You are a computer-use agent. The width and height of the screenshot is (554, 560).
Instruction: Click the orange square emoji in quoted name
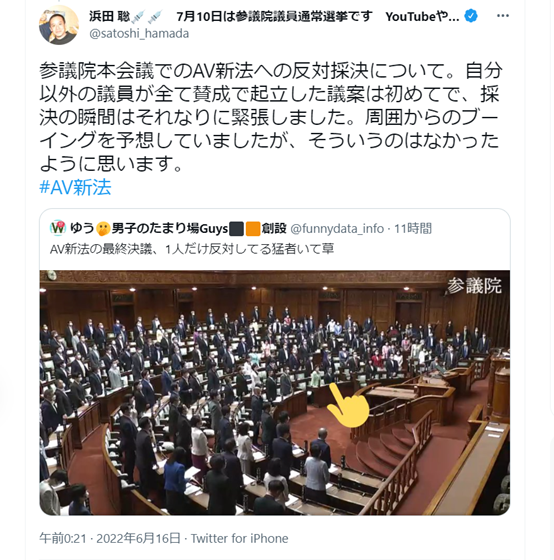(x=253, y=229)
